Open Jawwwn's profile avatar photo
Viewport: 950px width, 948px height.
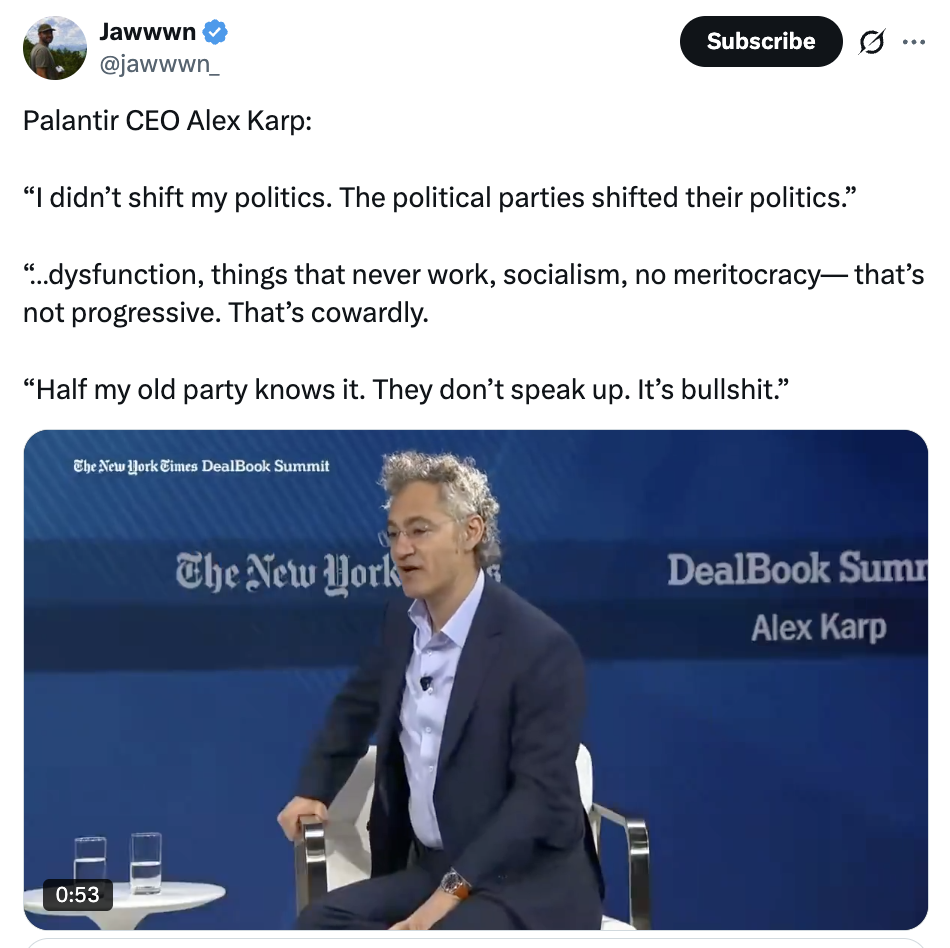(55, 48)
